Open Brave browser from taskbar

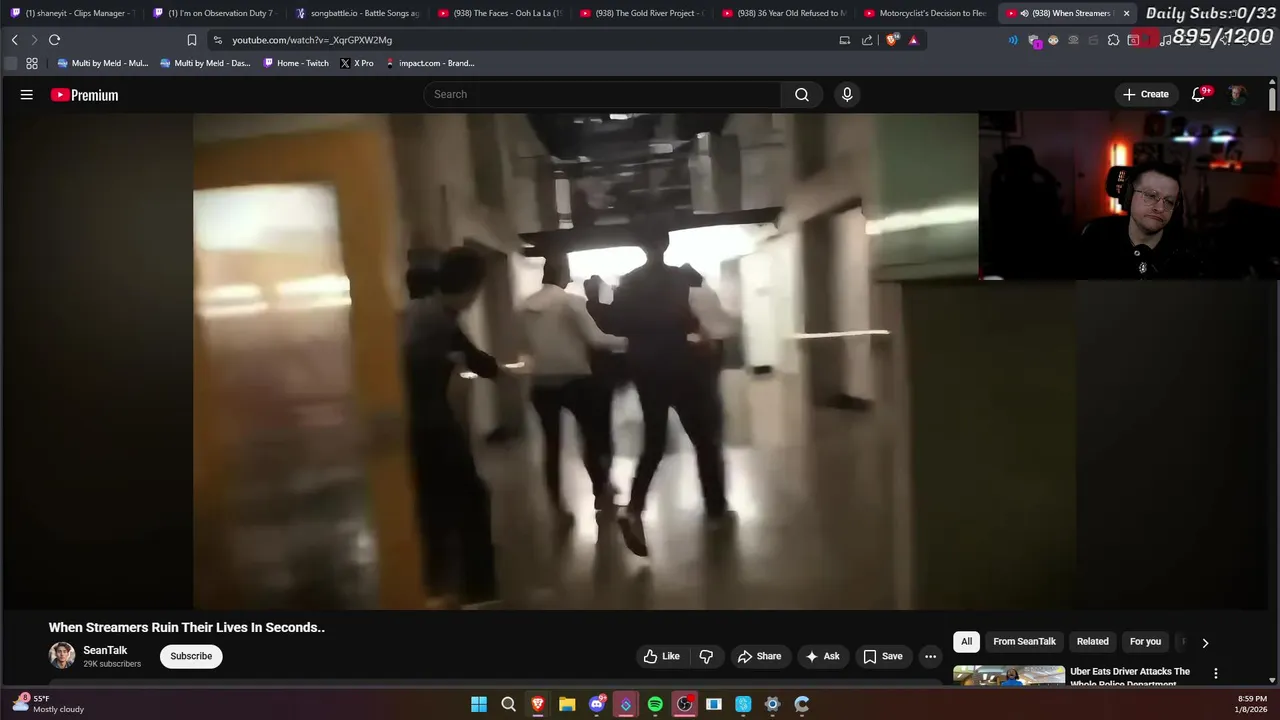click(x=538, y=704)
